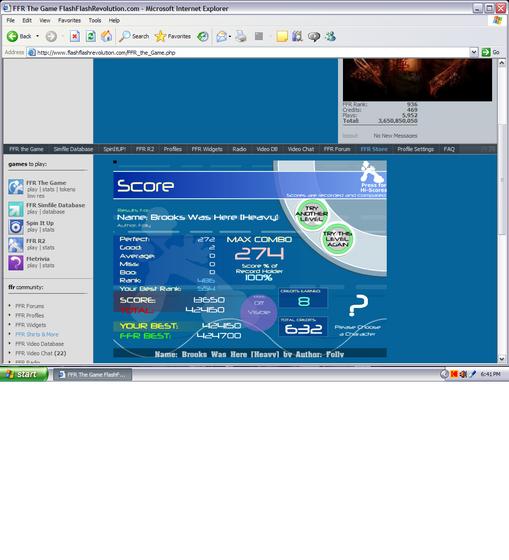Click the profile avatar image thumbnail

[417, 80]
